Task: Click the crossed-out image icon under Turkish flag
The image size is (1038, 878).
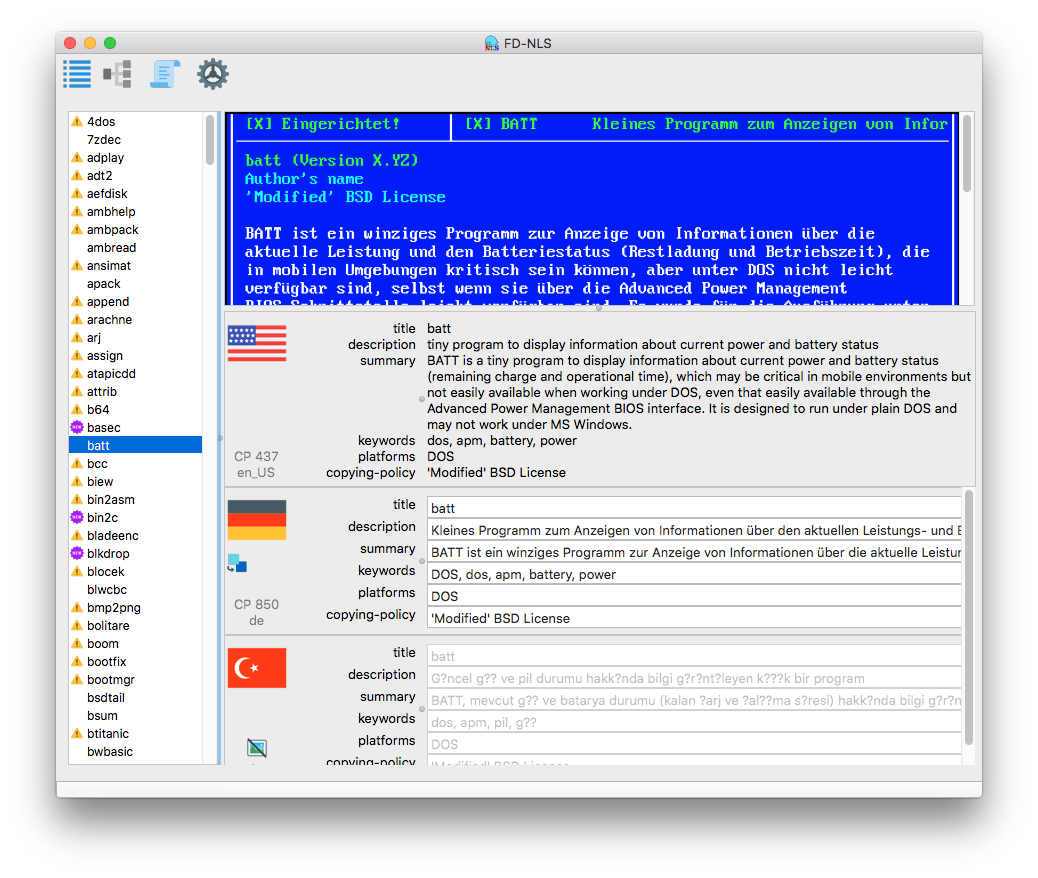Action: pyautogui.click(x=257, y=747)
